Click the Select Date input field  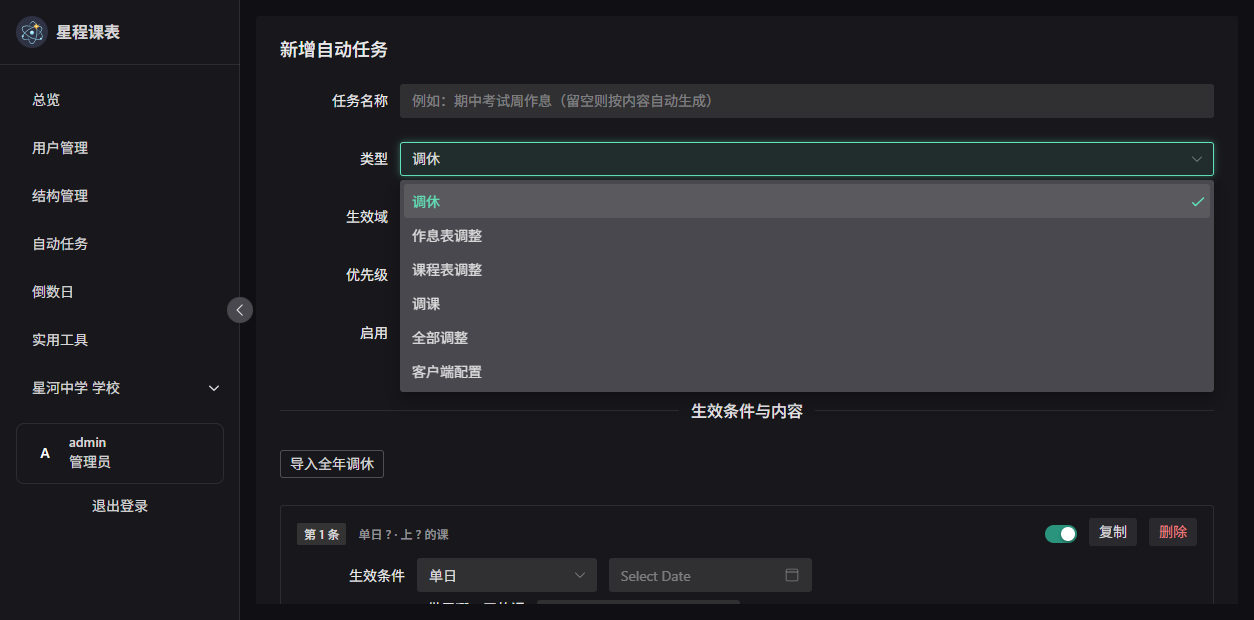point(710,575)
